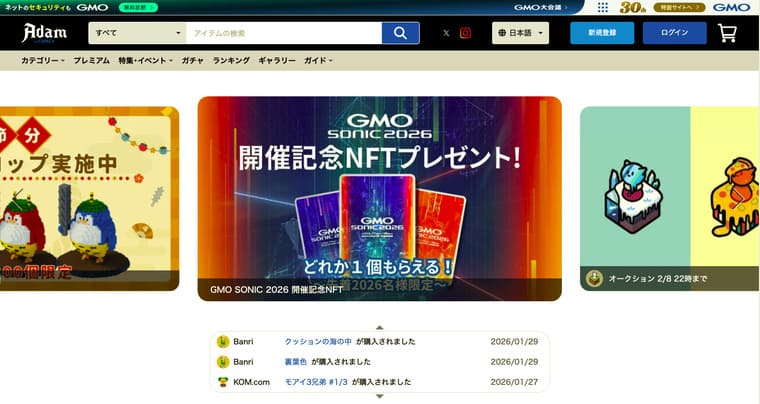760x404 pixels.
Task: Open the ランキング menu item
Action: point(231,61)
